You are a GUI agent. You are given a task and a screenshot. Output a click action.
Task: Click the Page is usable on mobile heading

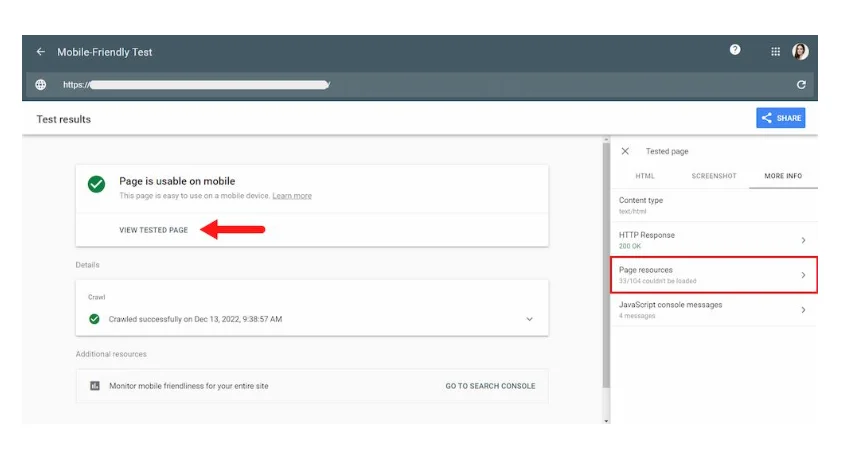[x=177, y=181]
